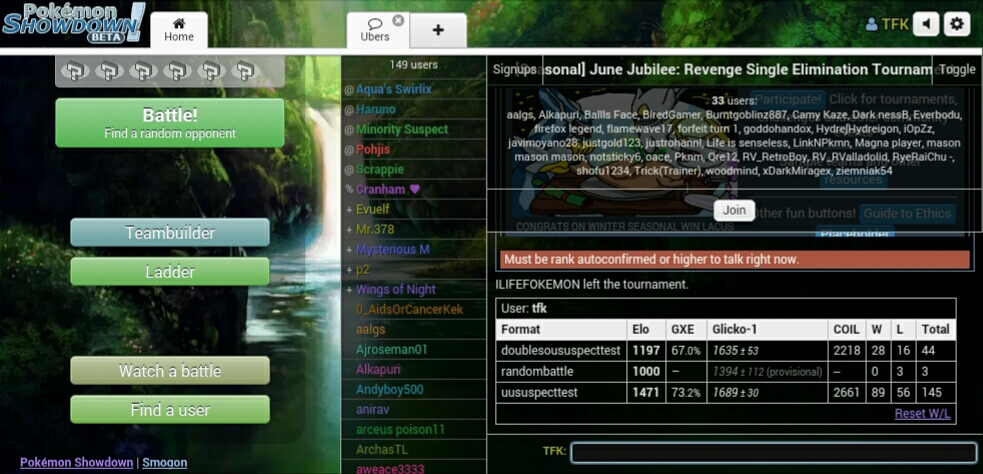Click the first team Pokémon placeholder icon
This screenshot has height=474, width=983.
coord(75,71)
